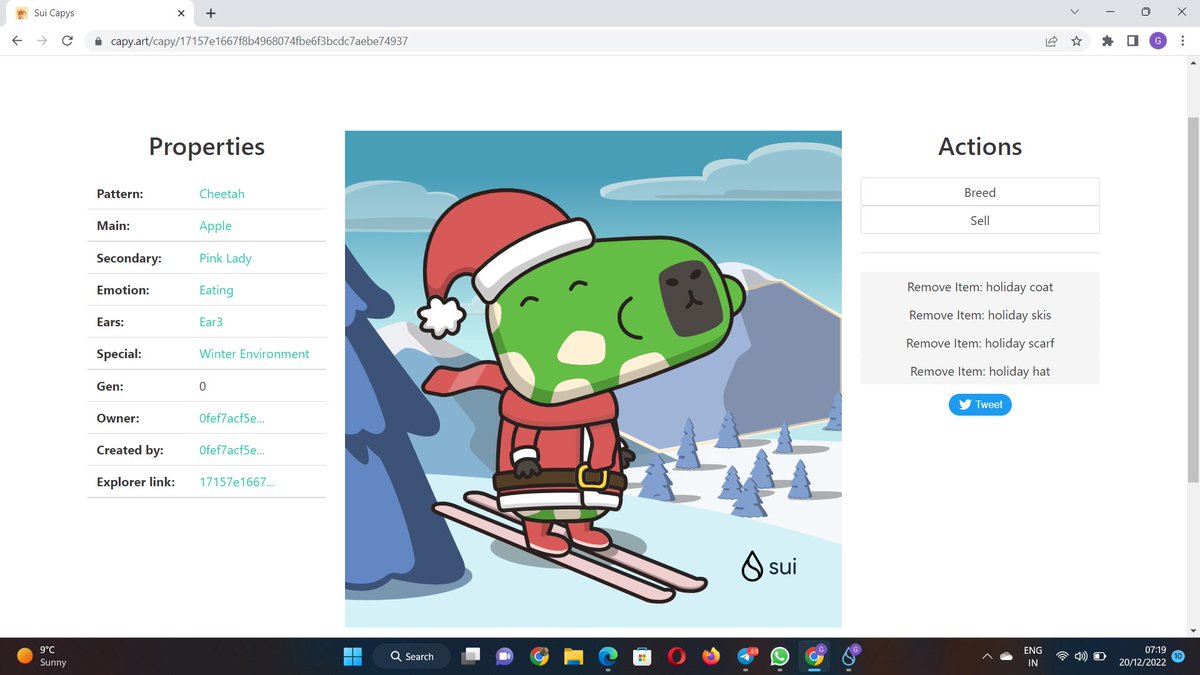Click the capy ski artwork image
This screenshot has width=1200, height=675.
click(593, 379)
